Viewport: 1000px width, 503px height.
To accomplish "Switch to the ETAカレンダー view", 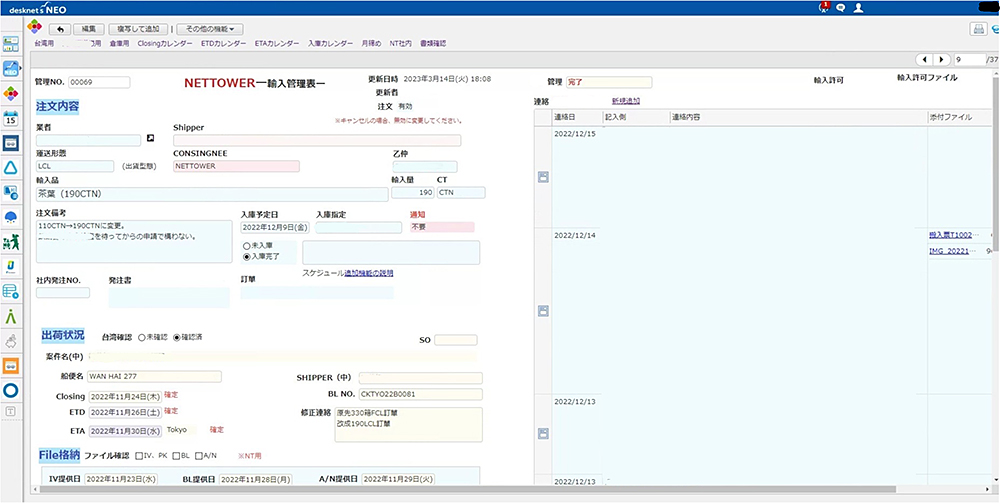I will [276, 44].
